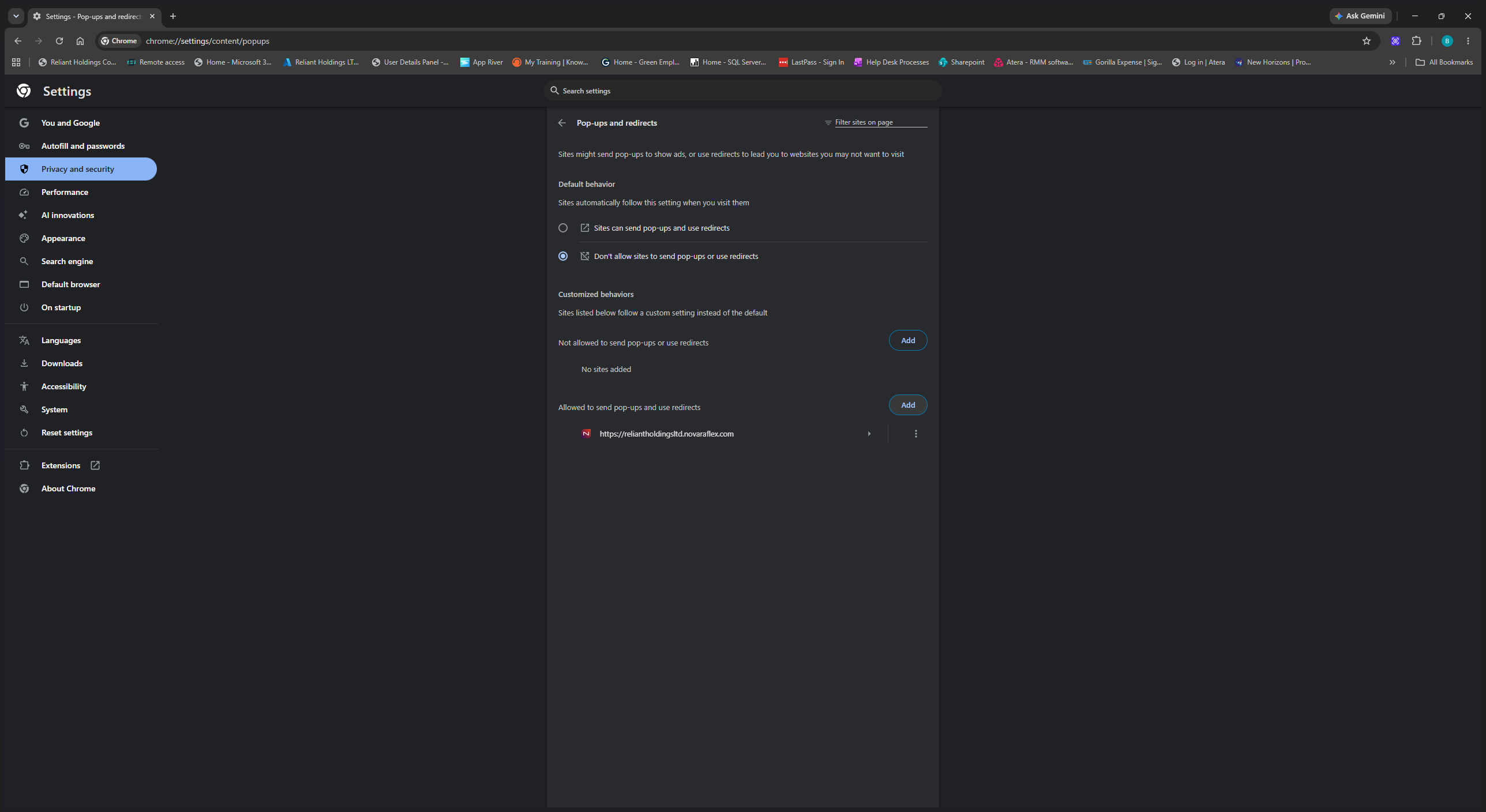
Task: Open AI innovations settings
Action: point(81,215)
